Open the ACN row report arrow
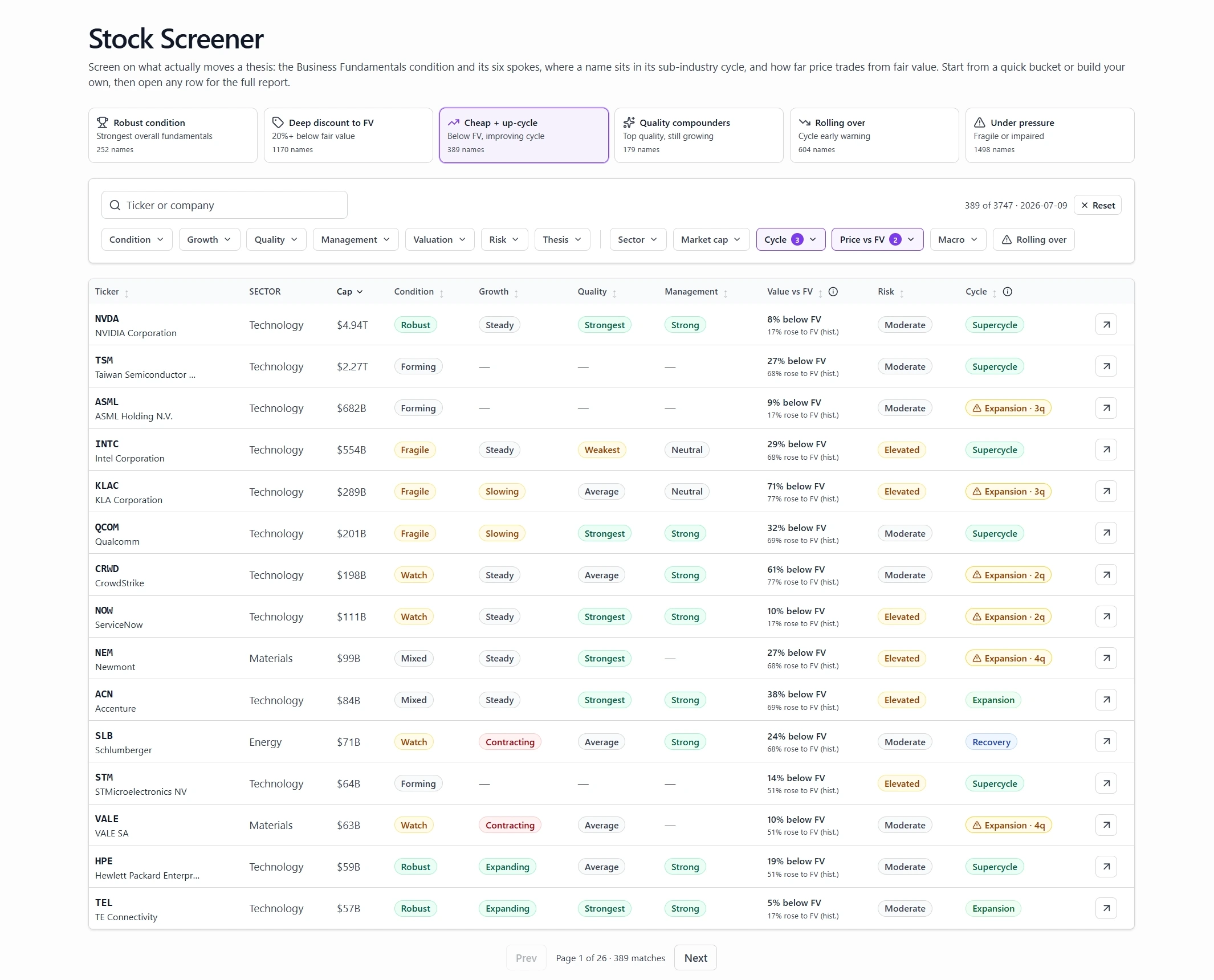This screenshot has width=1214, height=980. [x=1106, y=700]
